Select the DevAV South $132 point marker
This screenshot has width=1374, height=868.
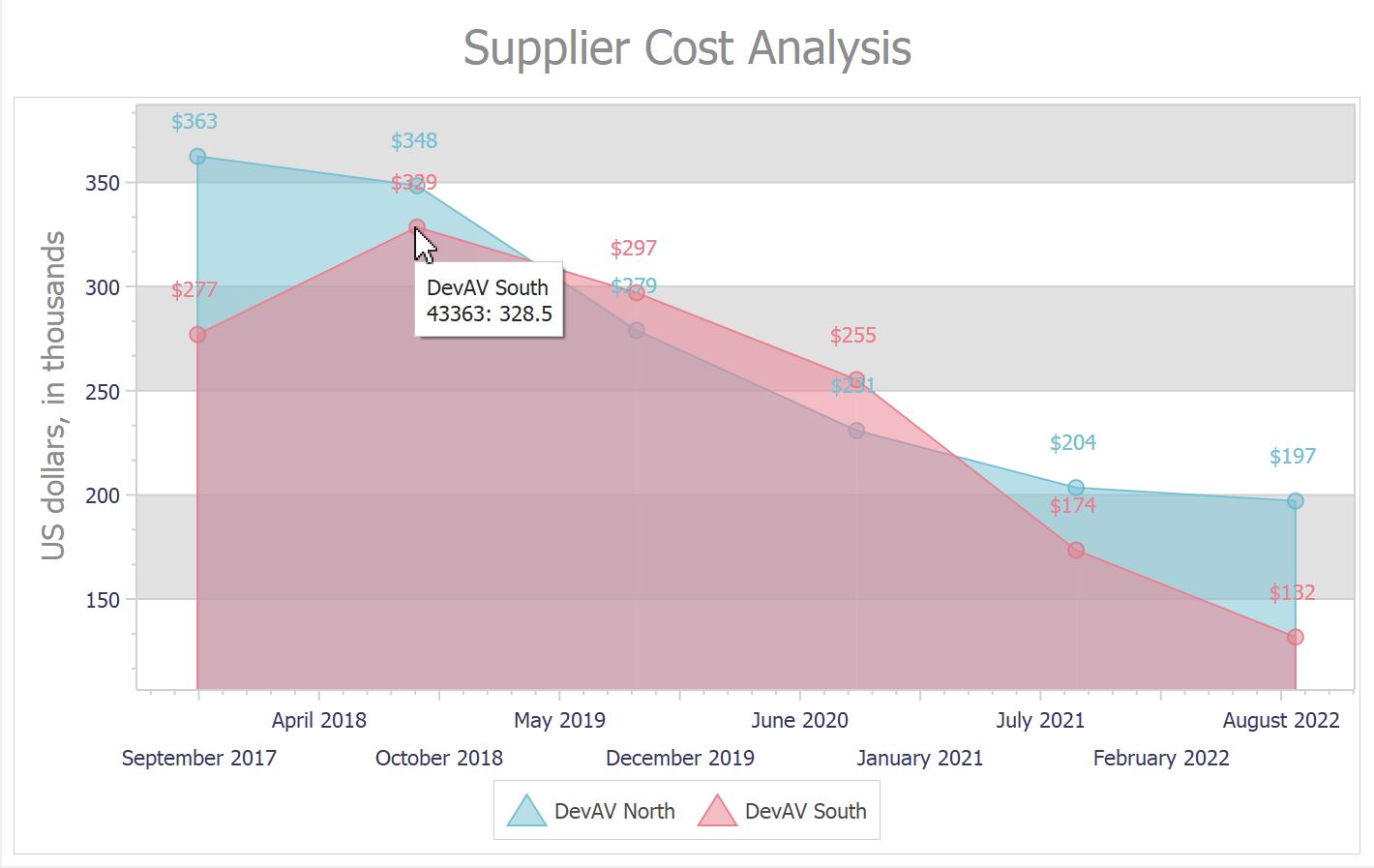(x=1296, y=637)
